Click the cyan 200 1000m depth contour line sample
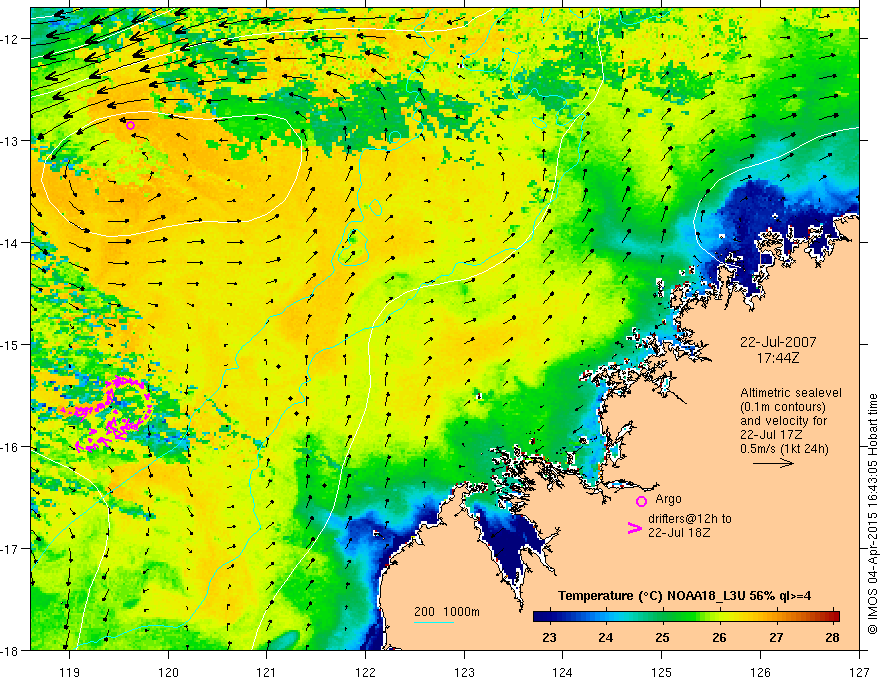This screenshot has width=880, height=680. [x=434, y=622]
